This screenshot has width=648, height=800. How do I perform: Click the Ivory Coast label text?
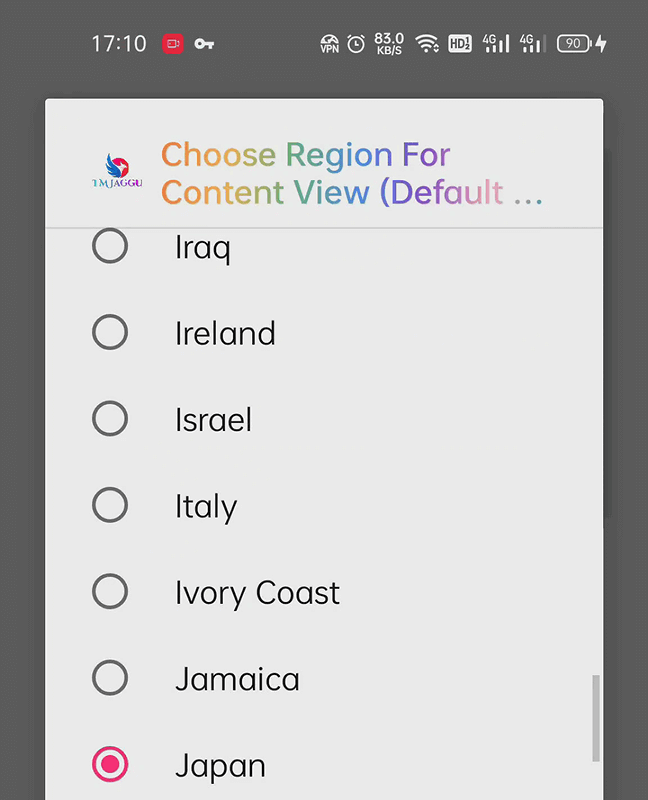(x=257, y=593)
